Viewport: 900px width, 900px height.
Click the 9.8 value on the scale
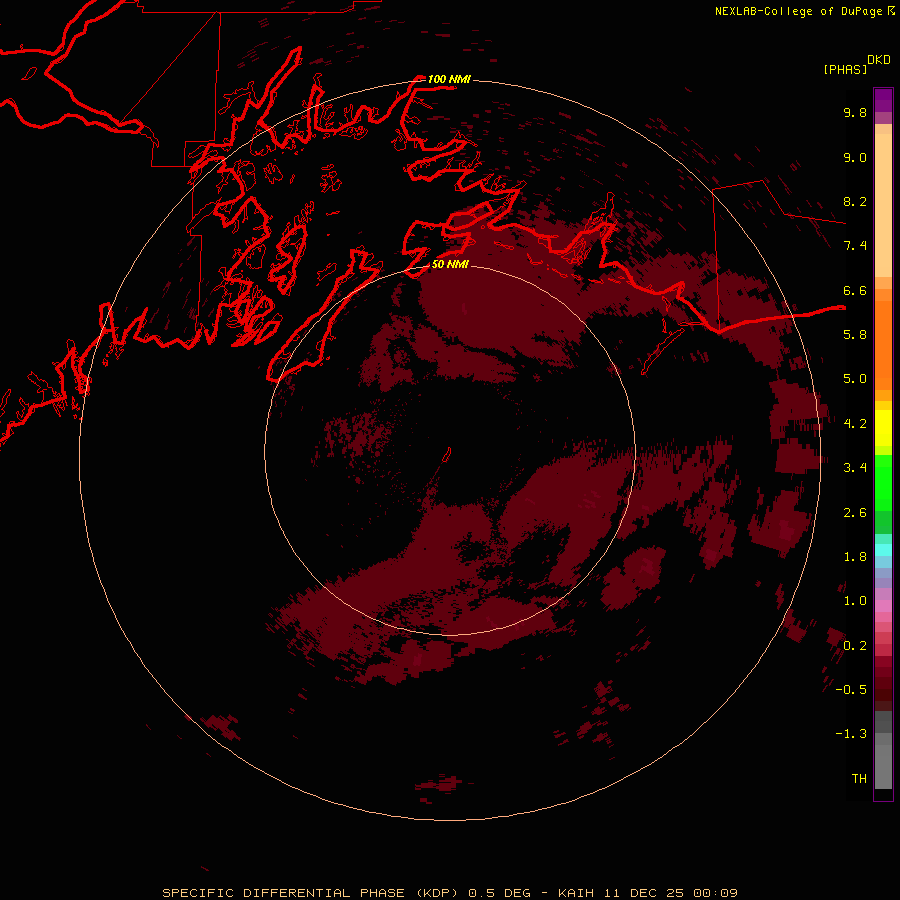coord(855,112)
